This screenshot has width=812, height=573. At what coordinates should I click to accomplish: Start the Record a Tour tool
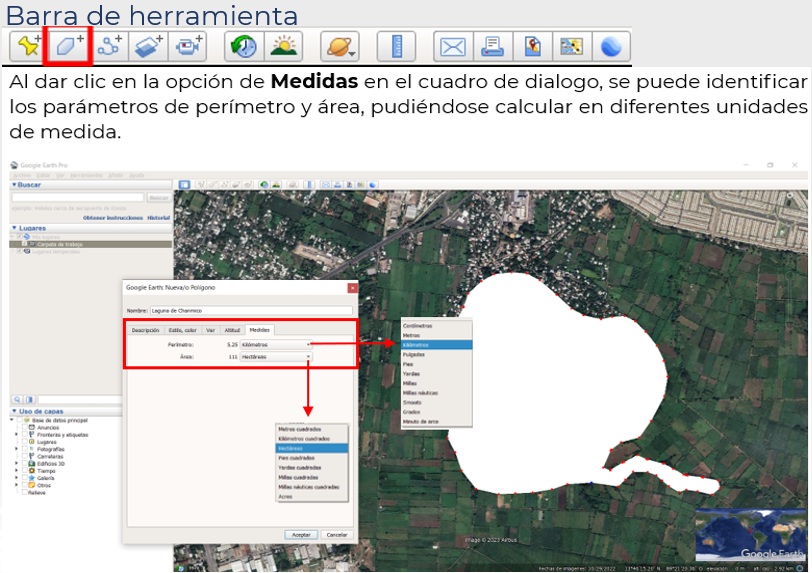point(188,46)
